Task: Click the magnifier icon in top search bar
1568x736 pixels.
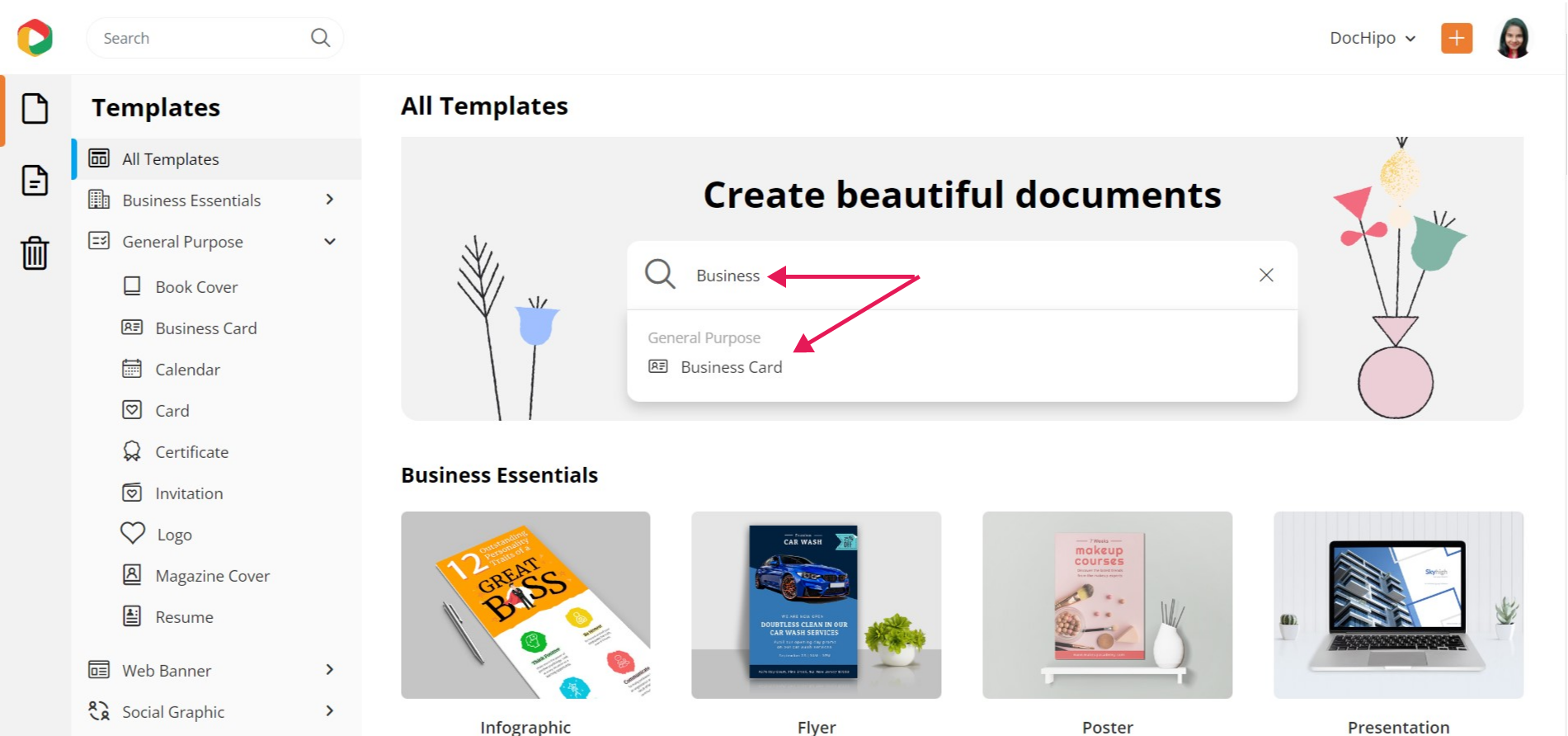Action: coord(320,38)
